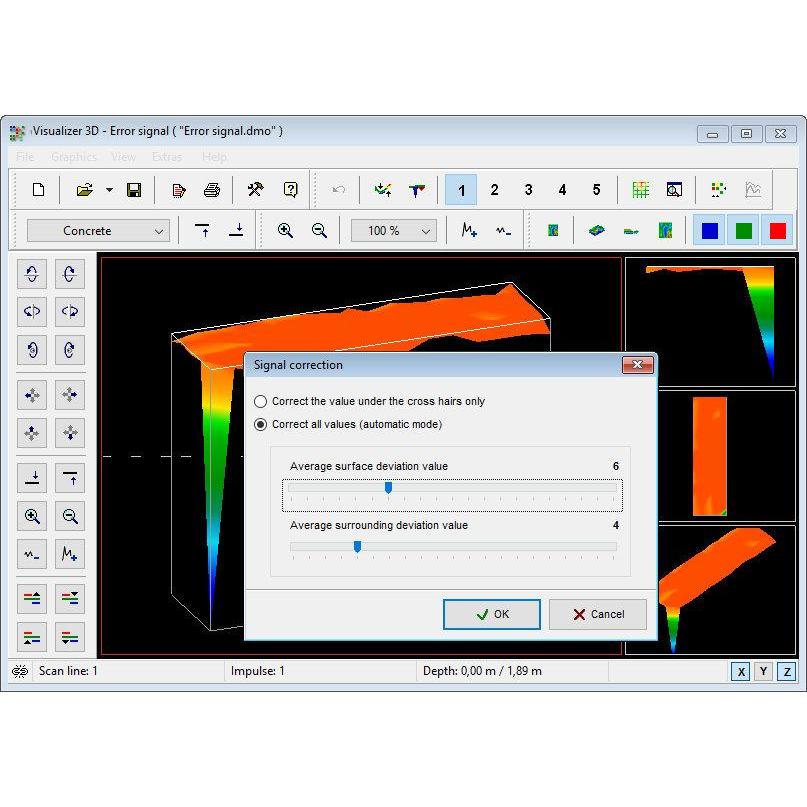The width and height of the screenshot is (807, 807).
Task: Click the zoom in magnifier in top toolbar
Action: (x=285, y=231)
